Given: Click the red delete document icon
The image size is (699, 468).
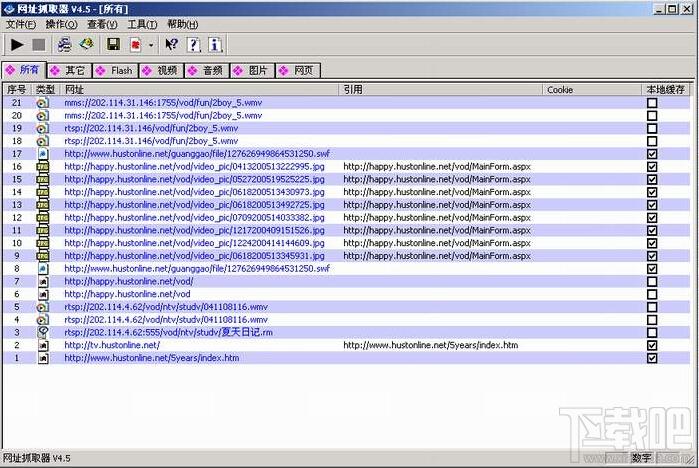Looking at the screenshot, I should point(136,44).
